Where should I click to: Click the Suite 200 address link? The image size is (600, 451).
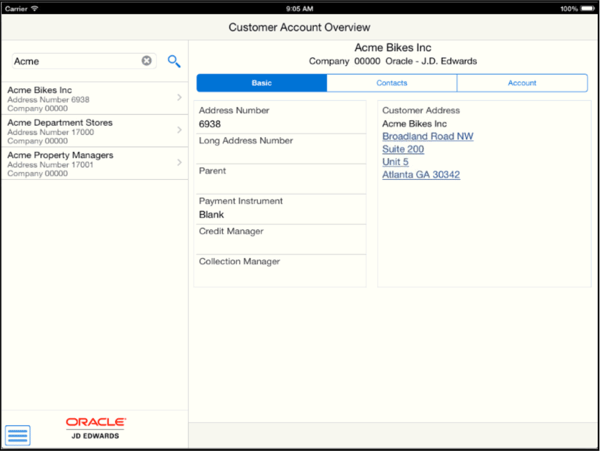click(x=403, y=149)
